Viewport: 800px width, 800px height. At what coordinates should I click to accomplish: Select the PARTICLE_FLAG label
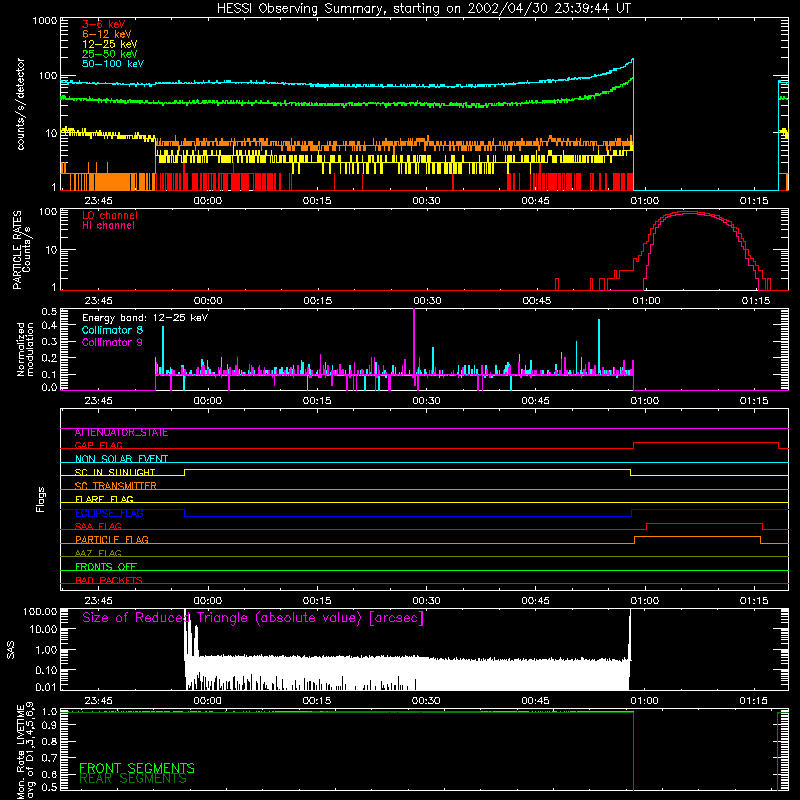112,539
